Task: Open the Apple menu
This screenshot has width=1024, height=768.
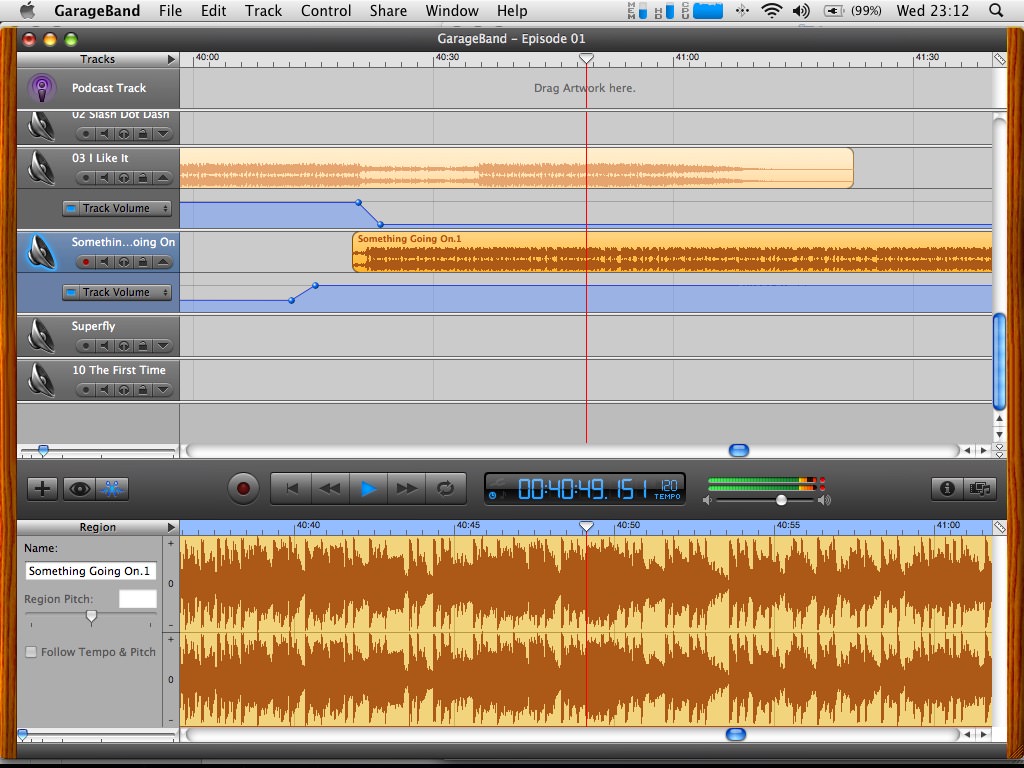Action: tap(27, 10)
